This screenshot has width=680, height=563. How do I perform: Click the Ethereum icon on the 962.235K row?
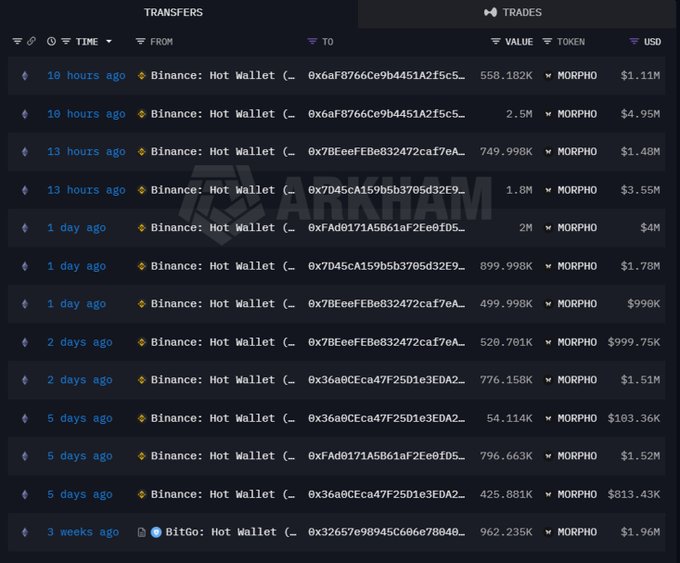tap(25, 532)
